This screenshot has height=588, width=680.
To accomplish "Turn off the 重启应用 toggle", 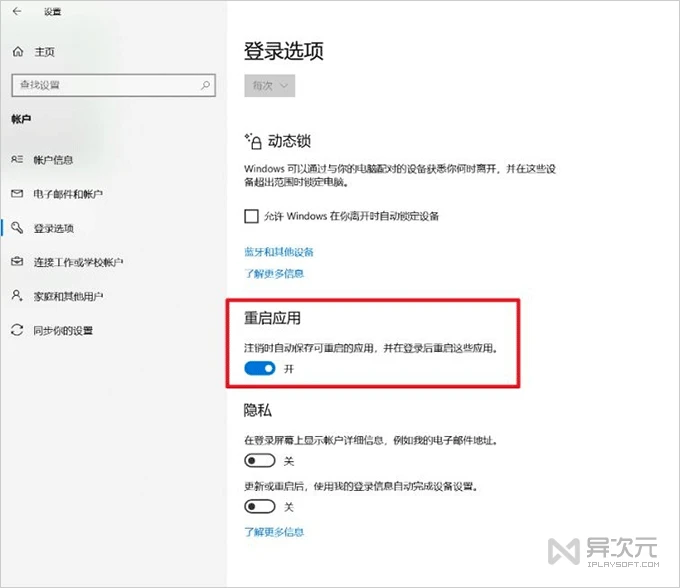I will [260, 369].
